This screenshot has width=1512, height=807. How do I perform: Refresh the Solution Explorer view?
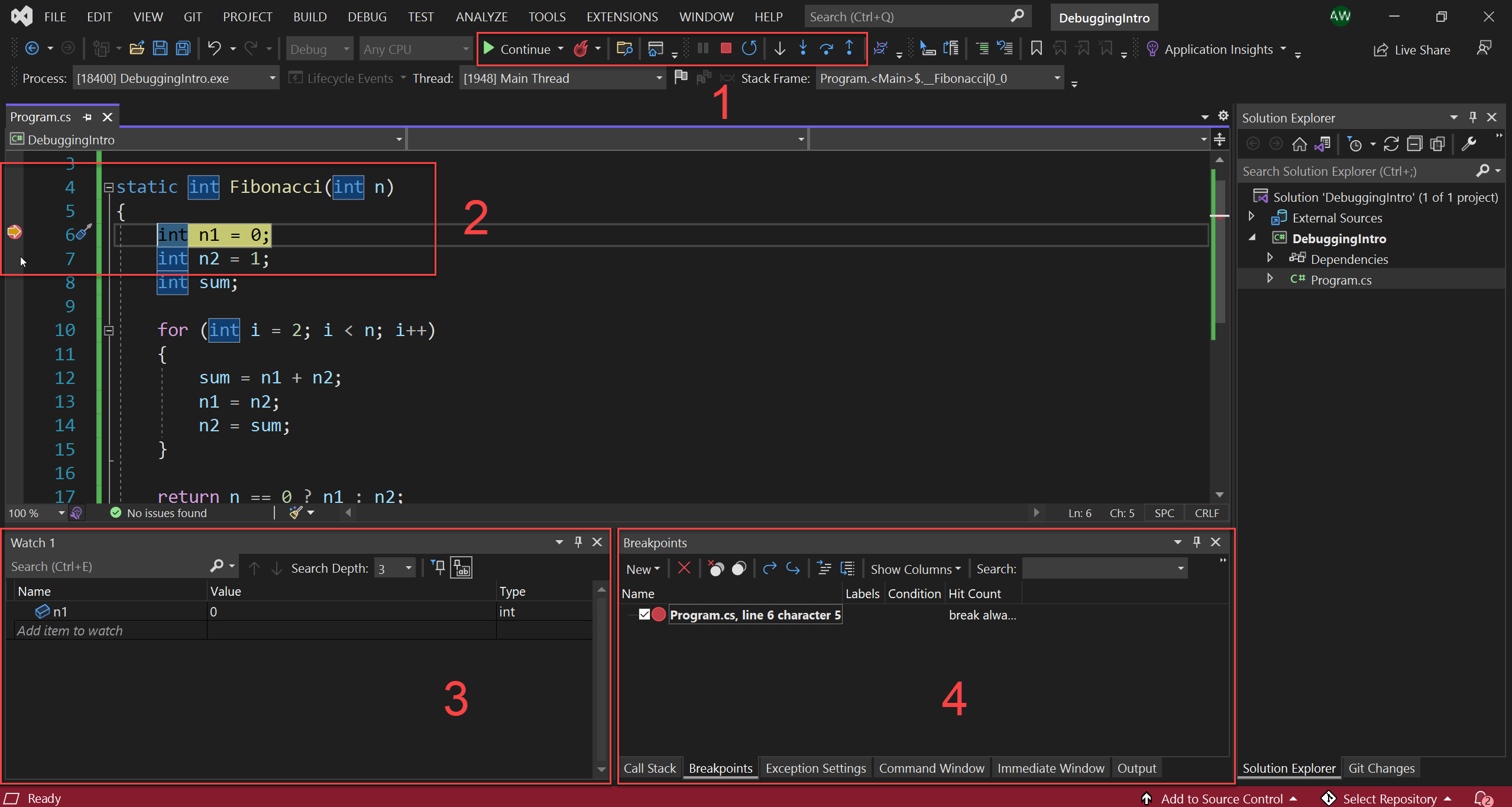click(x=1391, y=144)
